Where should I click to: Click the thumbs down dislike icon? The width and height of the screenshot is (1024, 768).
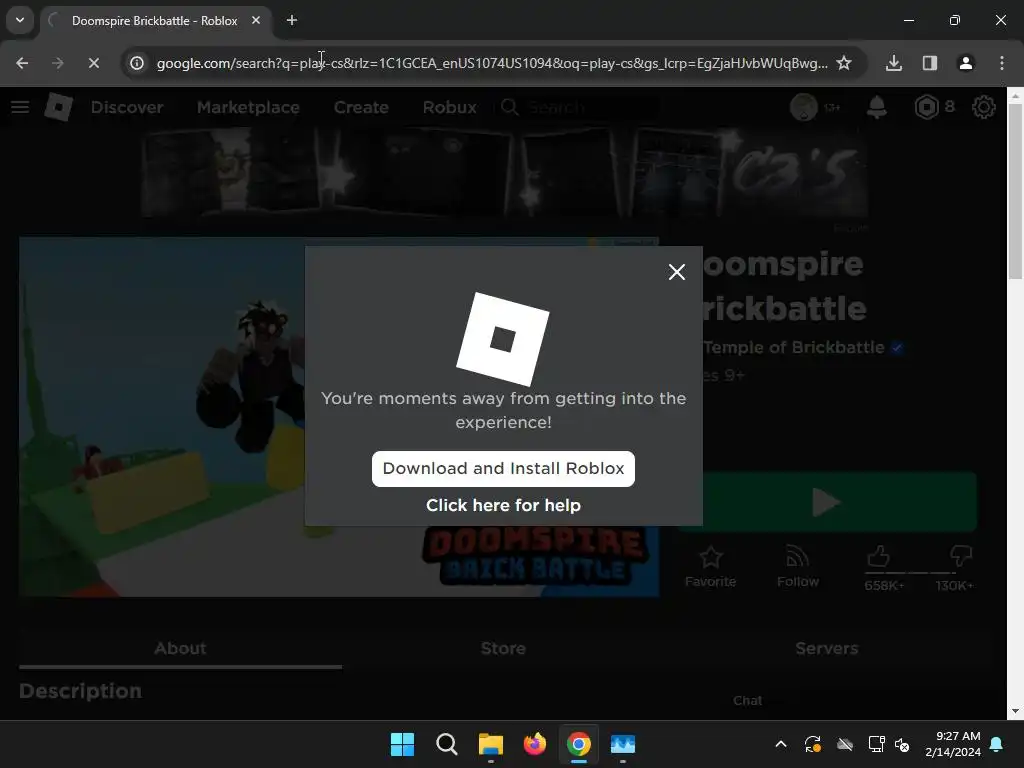(961, 557)
